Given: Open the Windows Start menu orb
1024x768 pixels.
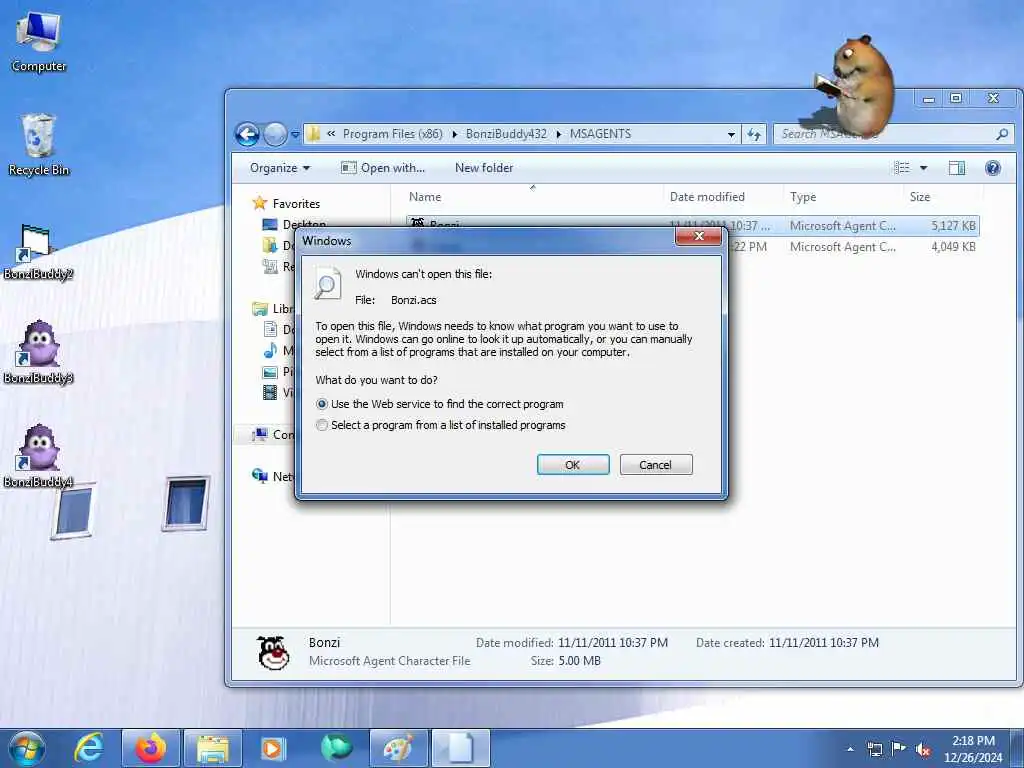Looking at the screenshot, I should pyautogui.click(x=27, y=748).
